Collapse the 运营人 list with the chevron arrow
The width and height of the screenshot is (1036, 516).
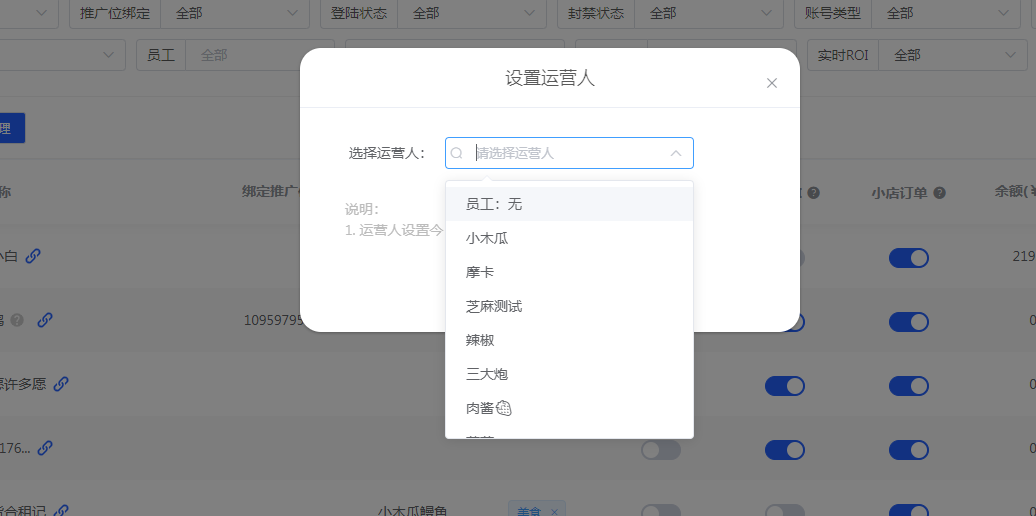click(676, 153)
